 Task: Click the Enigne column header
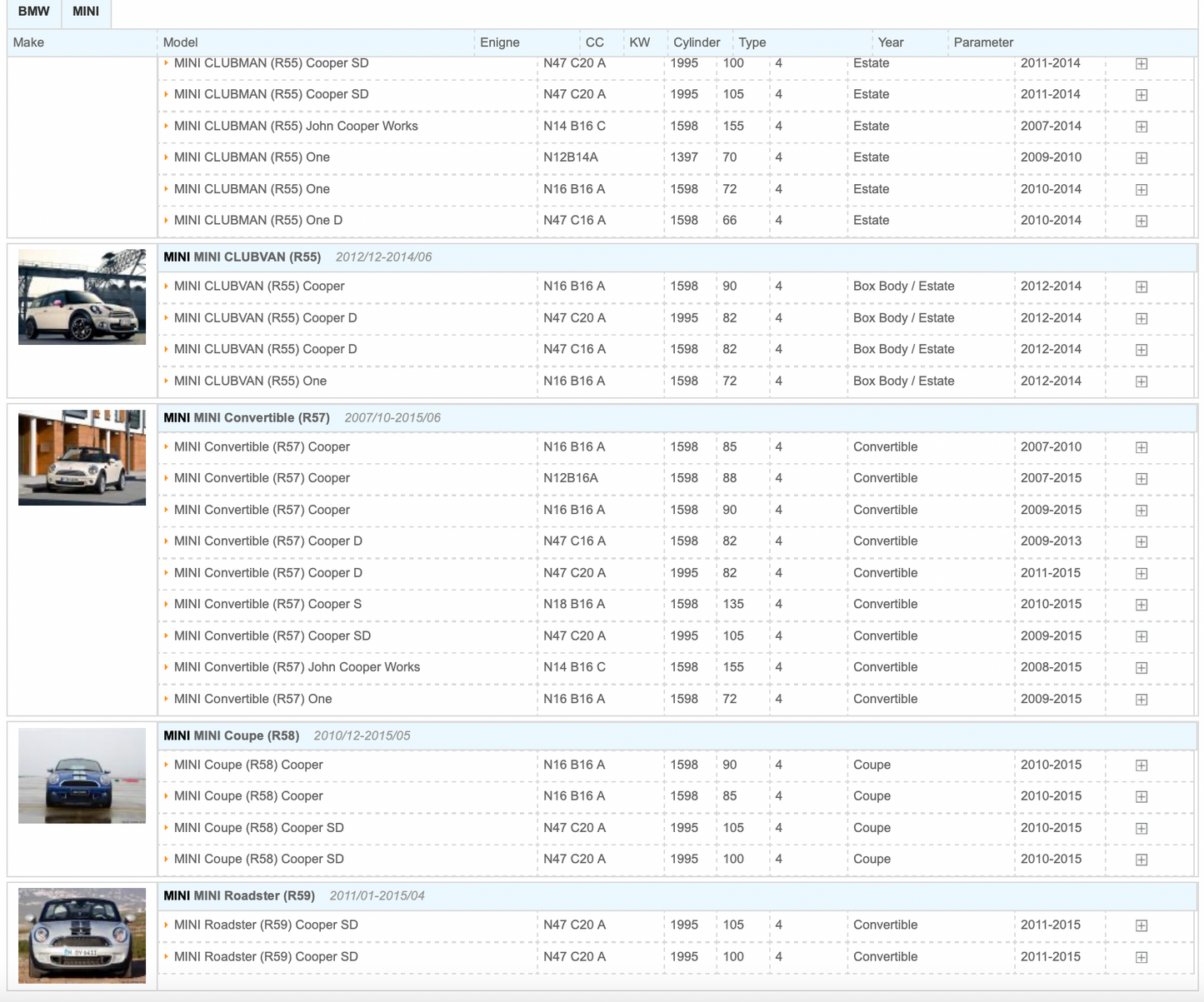[x=500, y=42]
